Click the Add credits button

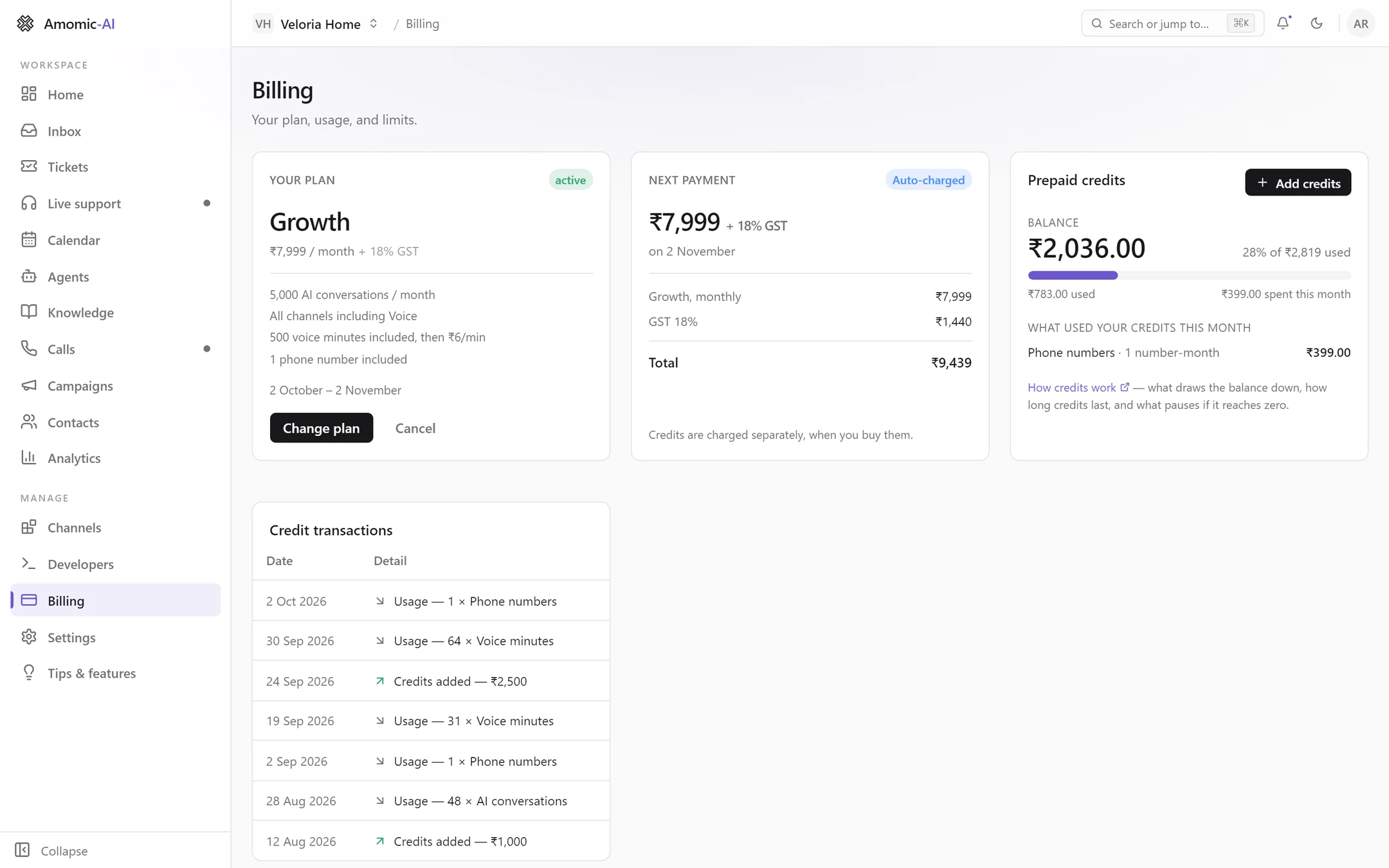pyautogui.click(x=1298, y=183)
